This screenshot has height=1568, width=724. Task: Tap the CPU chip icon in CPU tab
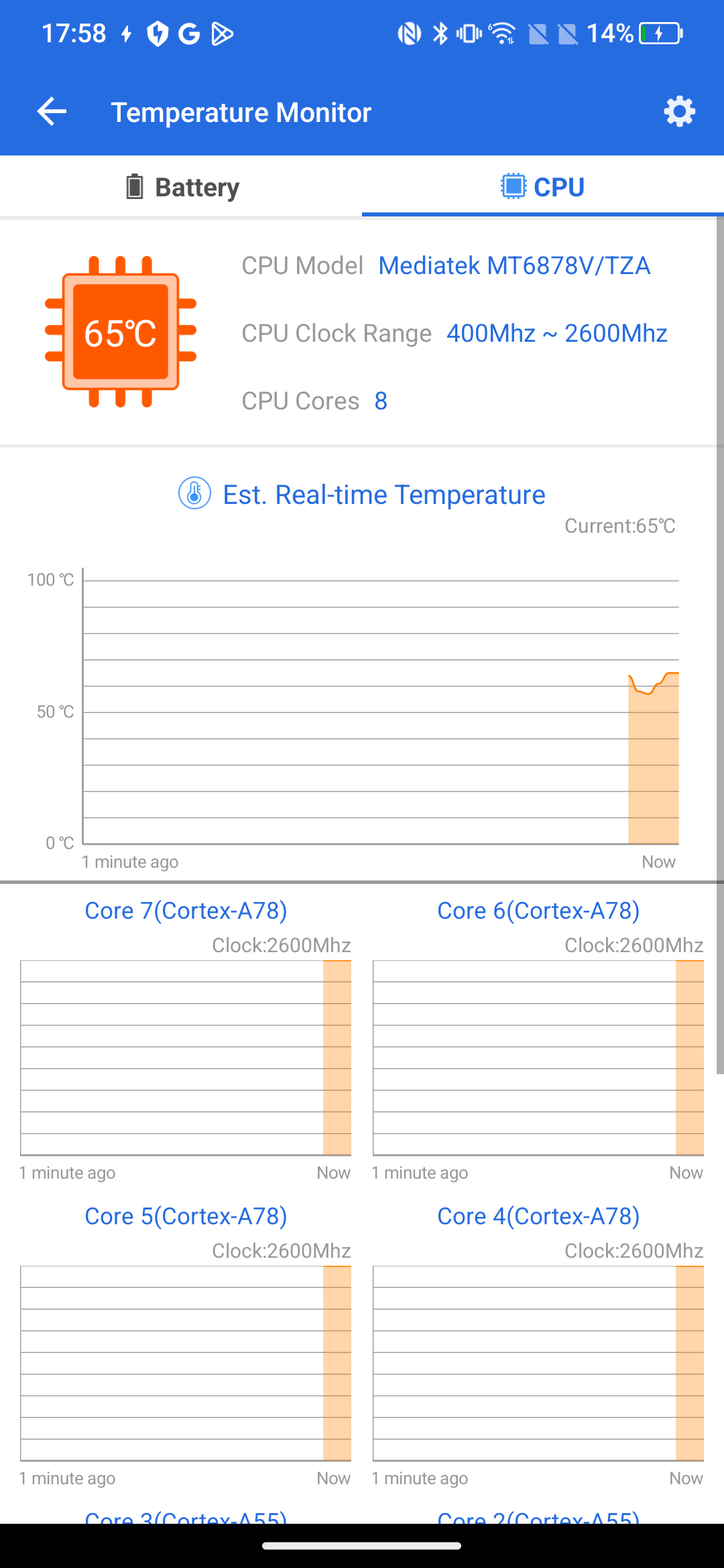(514, 186)
